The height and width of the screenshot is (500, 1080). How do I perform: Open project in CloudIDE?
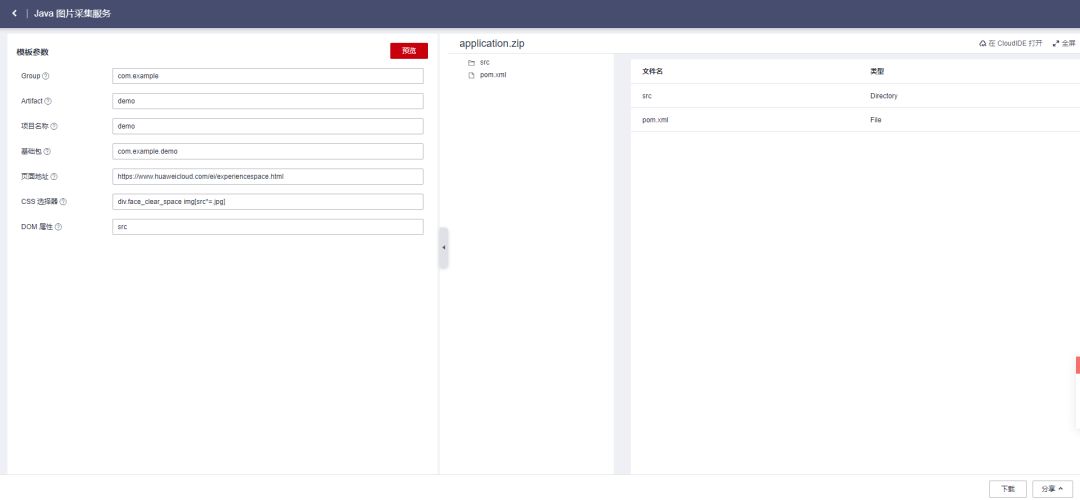tap(1010, 44)
